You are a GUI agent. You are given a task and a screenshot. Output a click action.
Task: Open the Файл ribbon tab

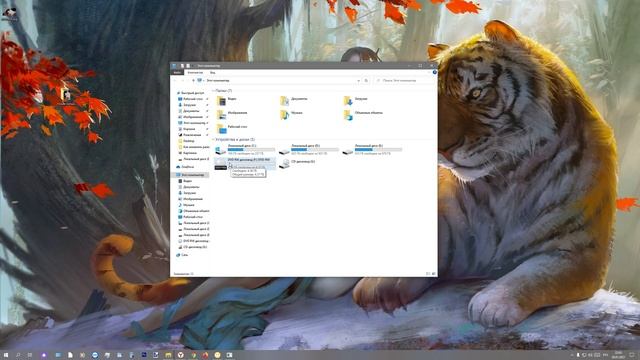tap(177, 72)
